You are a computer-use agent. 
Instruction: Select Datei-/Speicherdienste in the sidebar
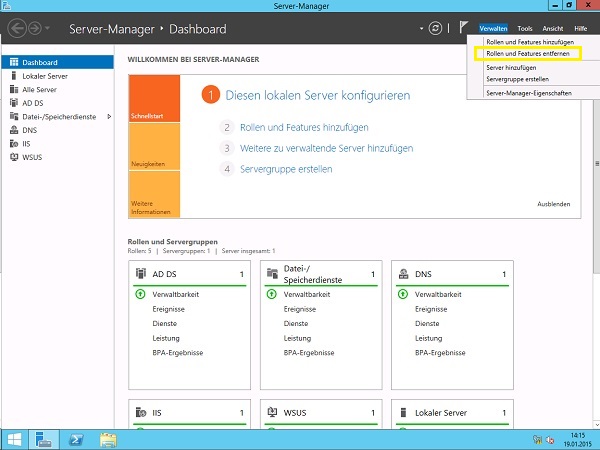57,117
